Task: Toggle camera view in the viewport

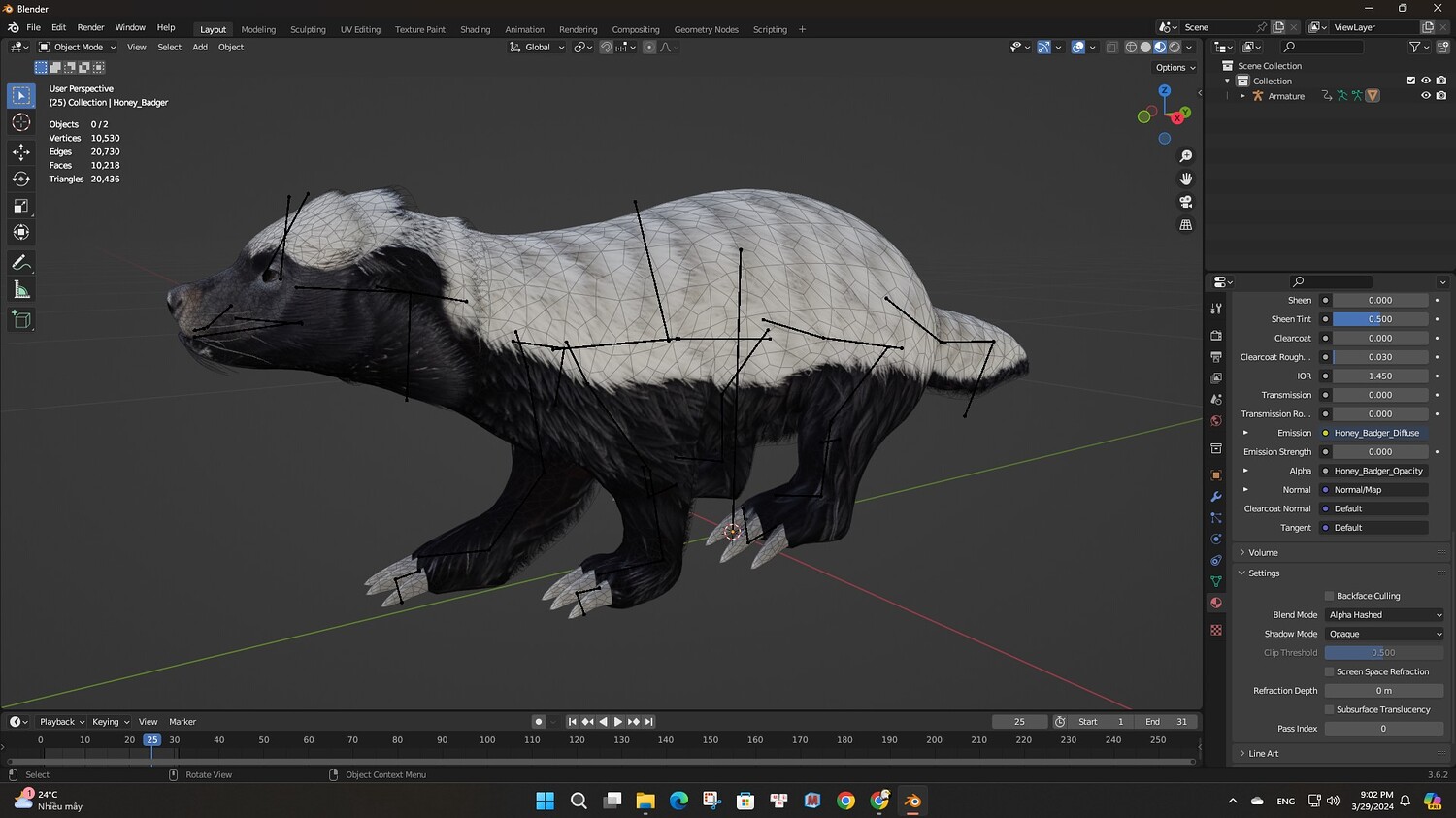Action: [1185, 202]
